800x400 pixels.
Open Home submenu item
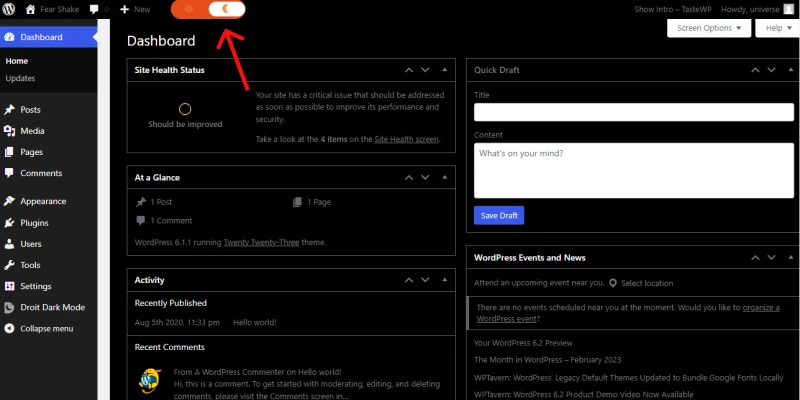pyautogui.click(x=17, y=61)
